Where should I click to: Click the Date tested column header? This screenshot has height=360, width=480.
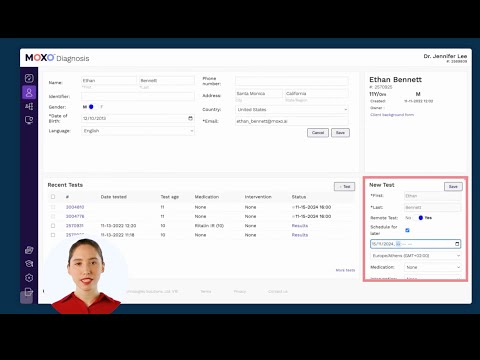point(114,197)
